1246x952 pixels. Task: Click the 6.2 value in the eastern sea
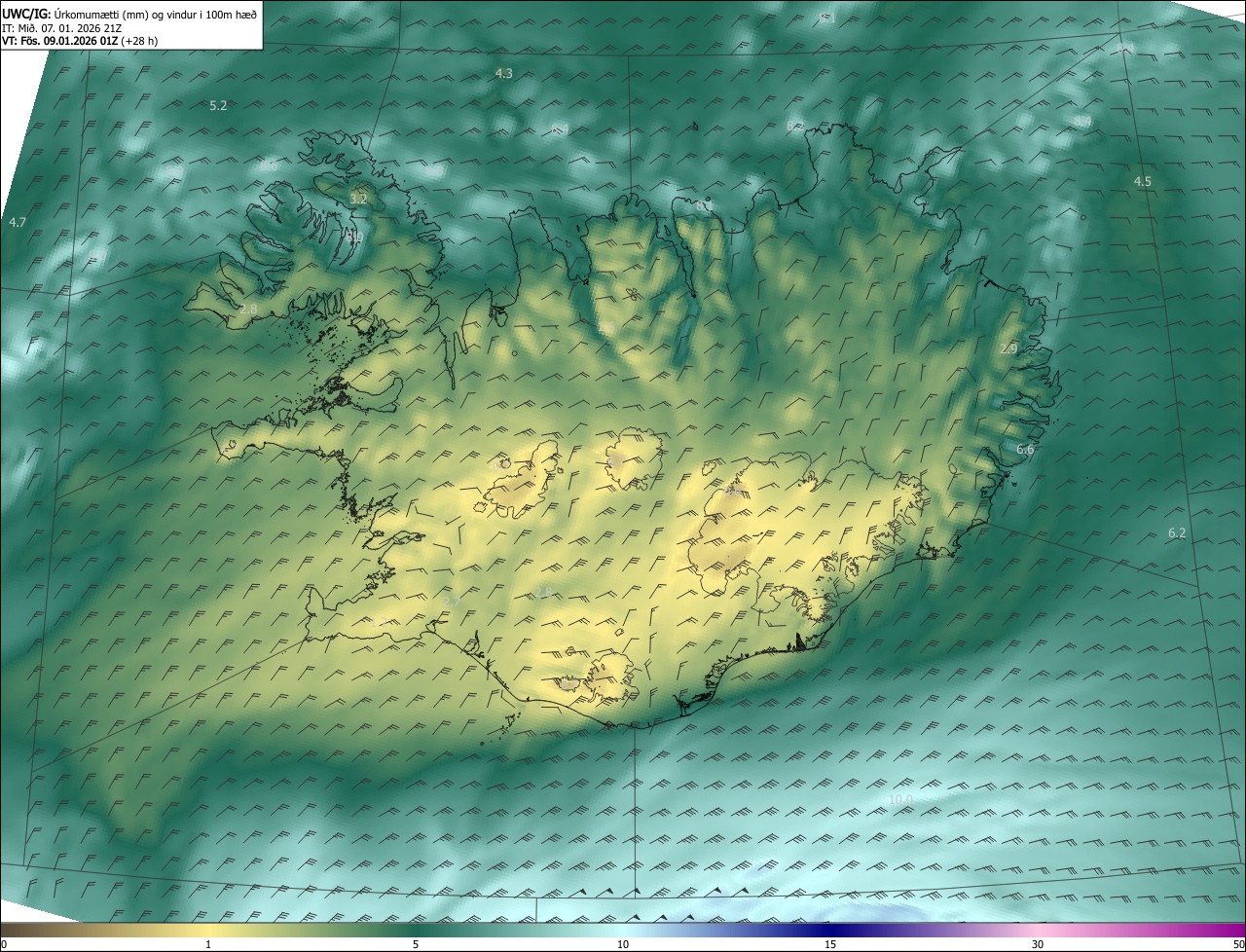pyautogui.click(x=1177, y=533)
